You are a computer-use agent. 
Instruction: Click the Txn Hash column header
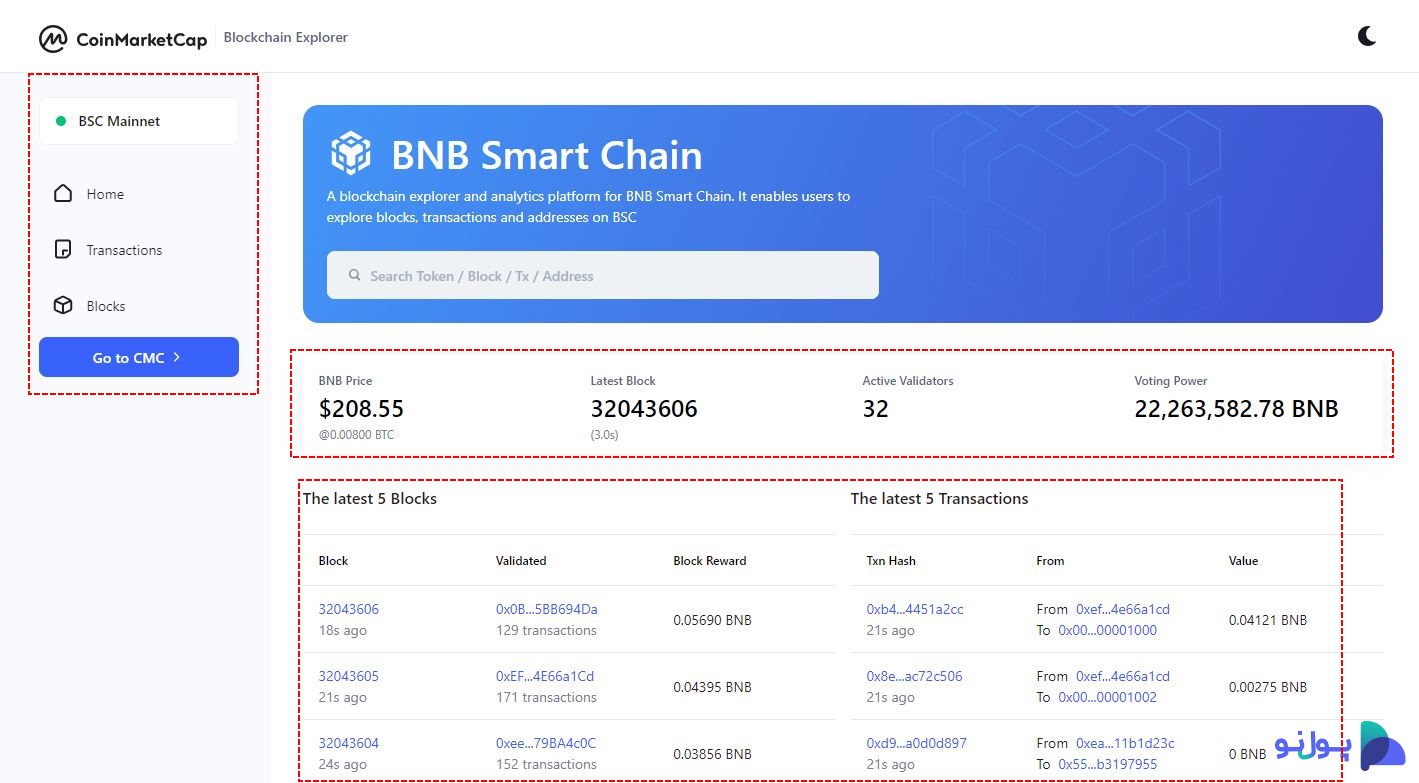pos(891,560)
